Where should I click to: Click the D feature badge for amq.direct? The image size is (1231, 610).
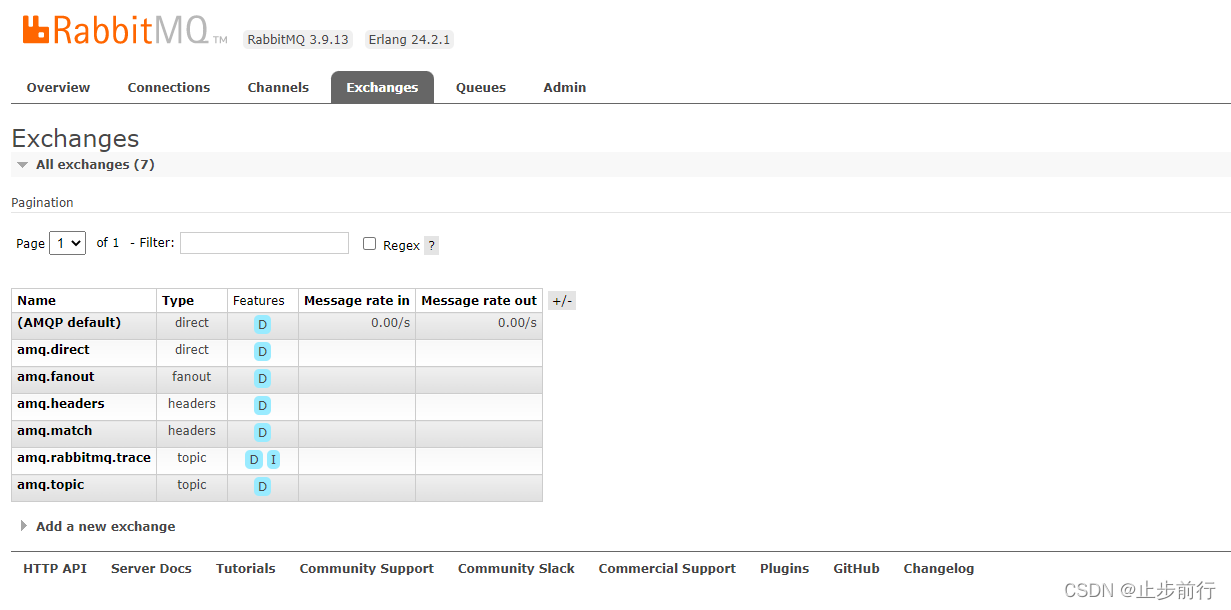coord(262,352)
